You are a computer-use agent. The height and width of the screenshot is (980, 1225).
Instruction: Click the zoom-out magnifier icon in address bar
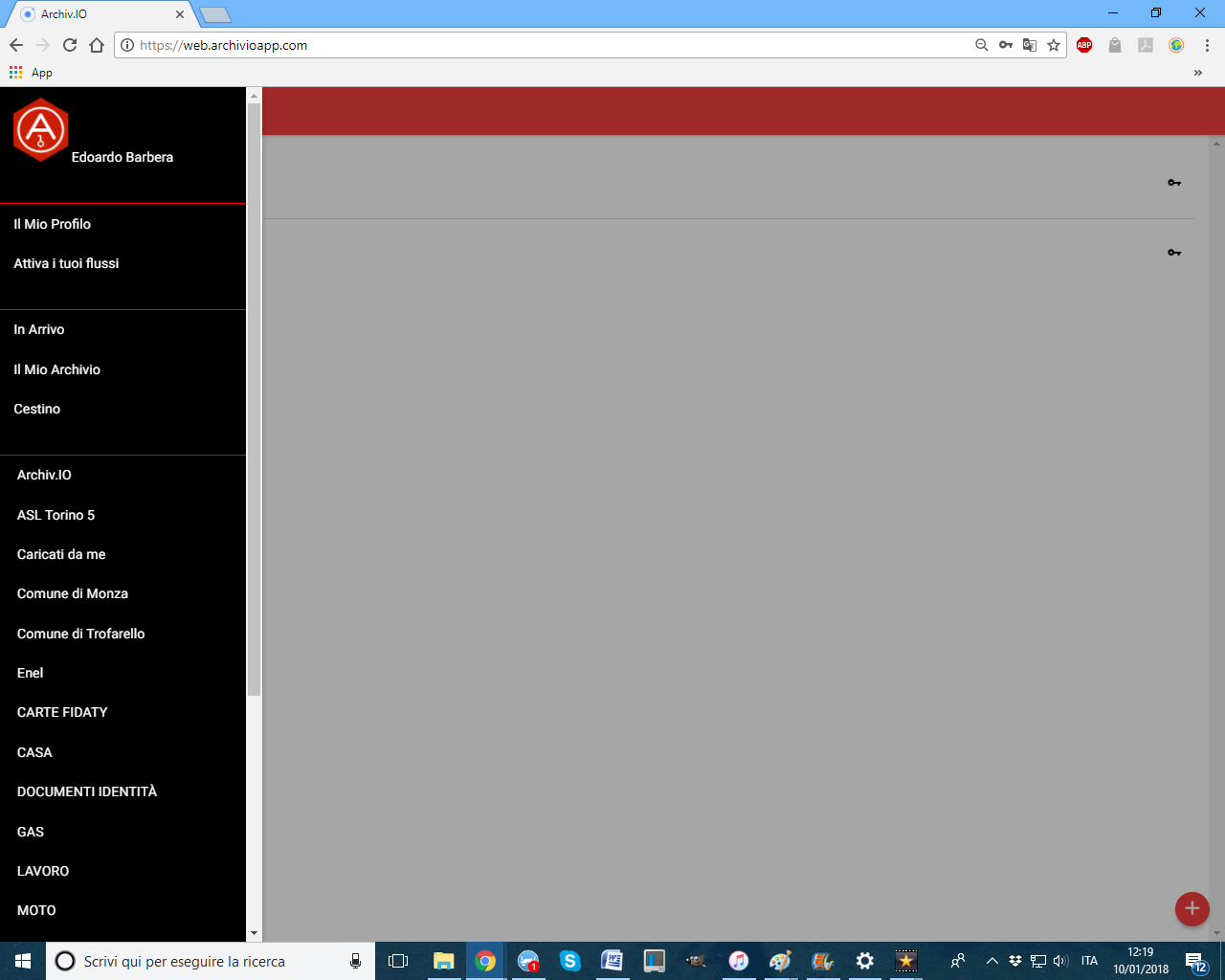[981, 45]
